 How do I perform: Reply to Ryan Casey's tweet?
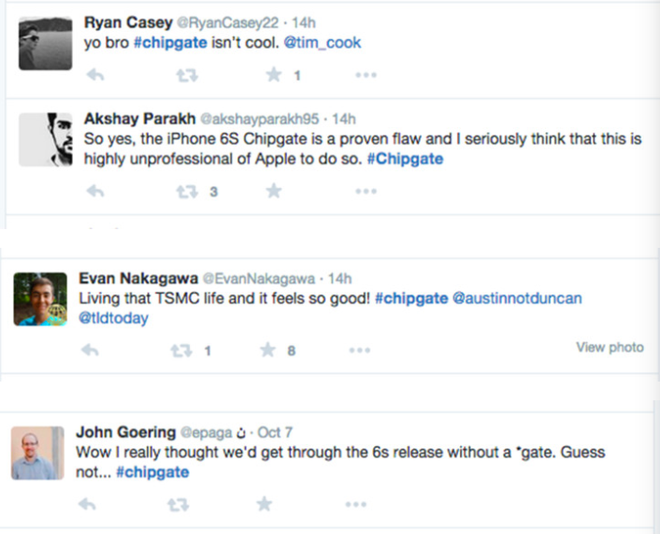click(97, 75)
